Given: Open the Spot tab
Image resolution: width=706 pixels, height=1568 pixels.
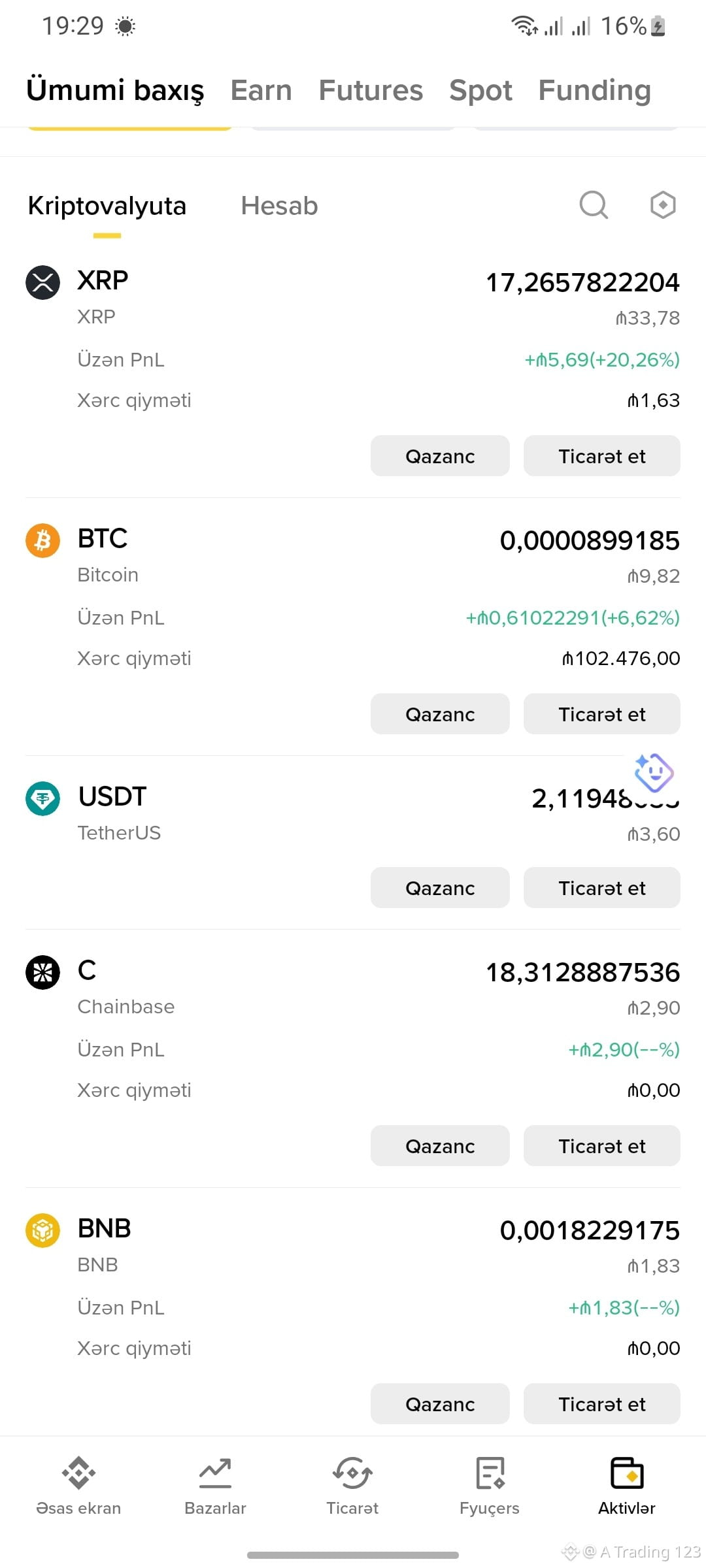Looking at the screenshot, I should point(480,90).
